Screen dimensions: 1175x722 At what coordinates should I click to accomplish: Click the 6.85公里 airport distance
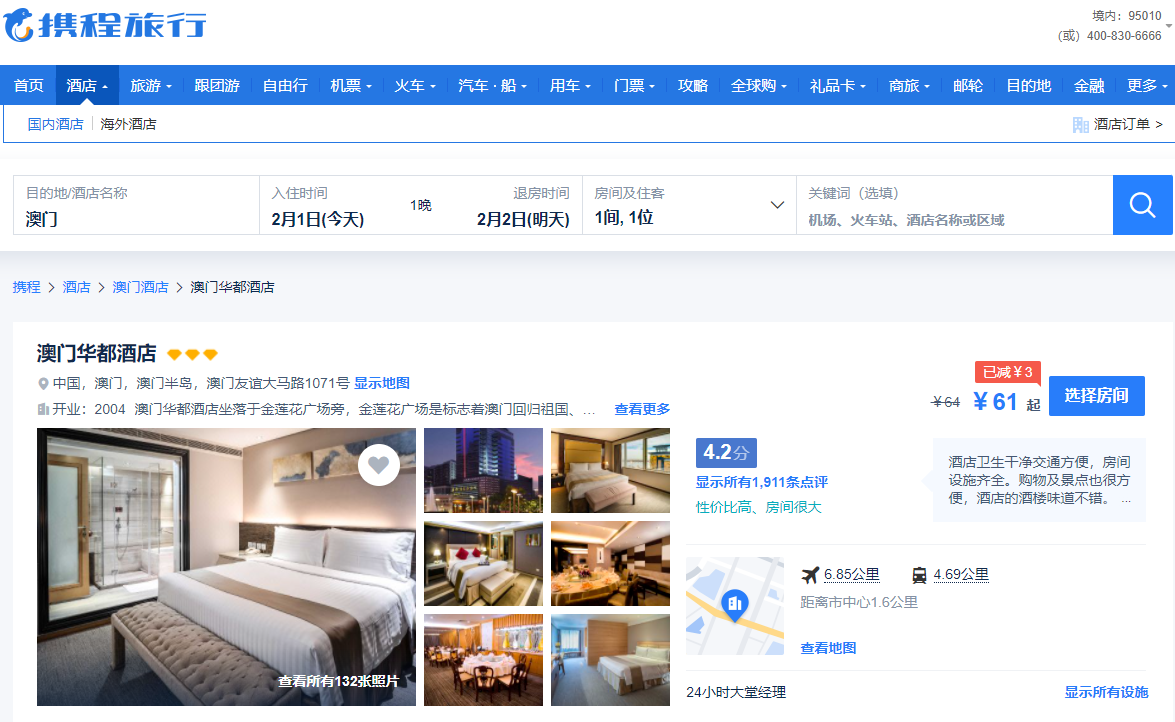[x=851, y=574]
